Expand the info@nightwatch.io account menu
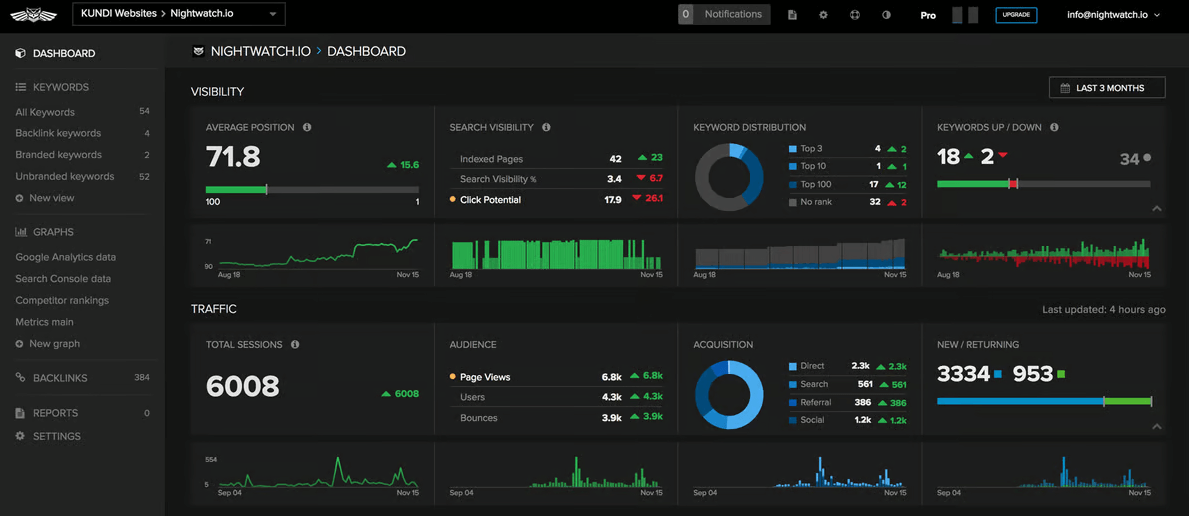The width and height of the screenshot is (1189, 516). click(x=1113, y=14)
